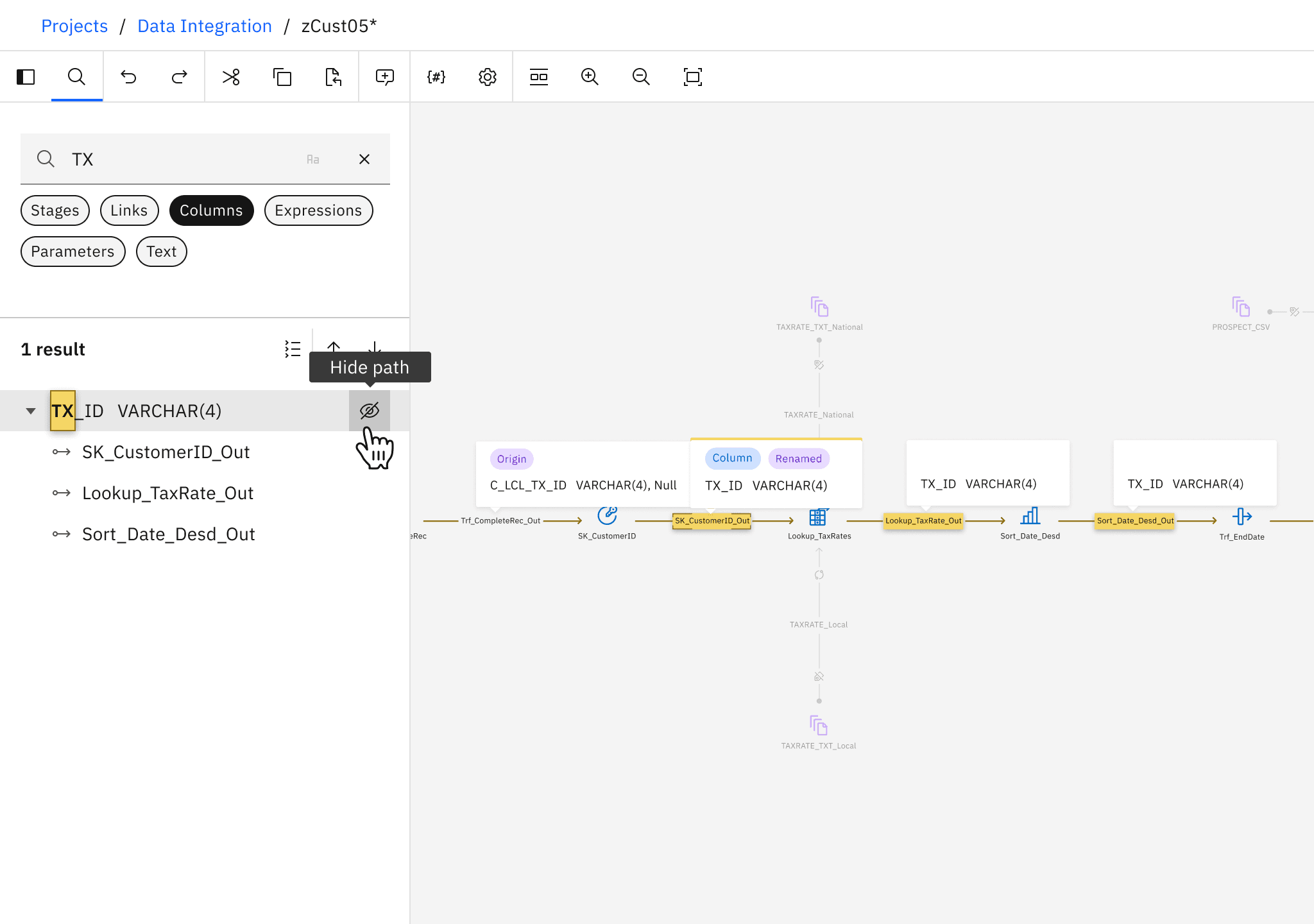The height and width of the screenshot is (924, 1314).
Task: Enable the Stages filter chip
Action: (55, 210)
